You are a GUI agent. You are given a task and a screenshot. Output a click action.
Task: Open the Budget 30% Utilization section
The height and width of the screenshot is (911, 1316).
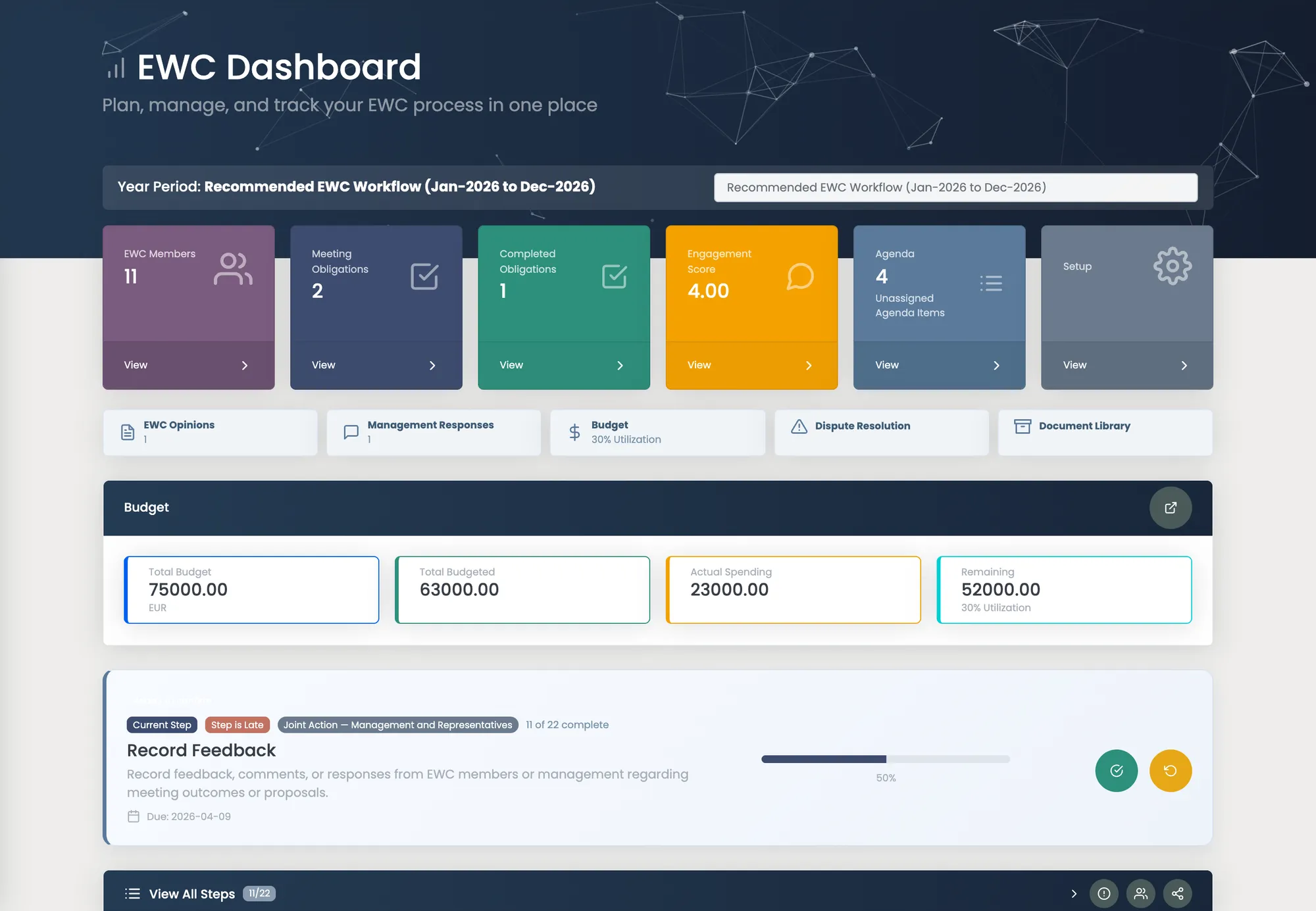(x=658, y=432)
